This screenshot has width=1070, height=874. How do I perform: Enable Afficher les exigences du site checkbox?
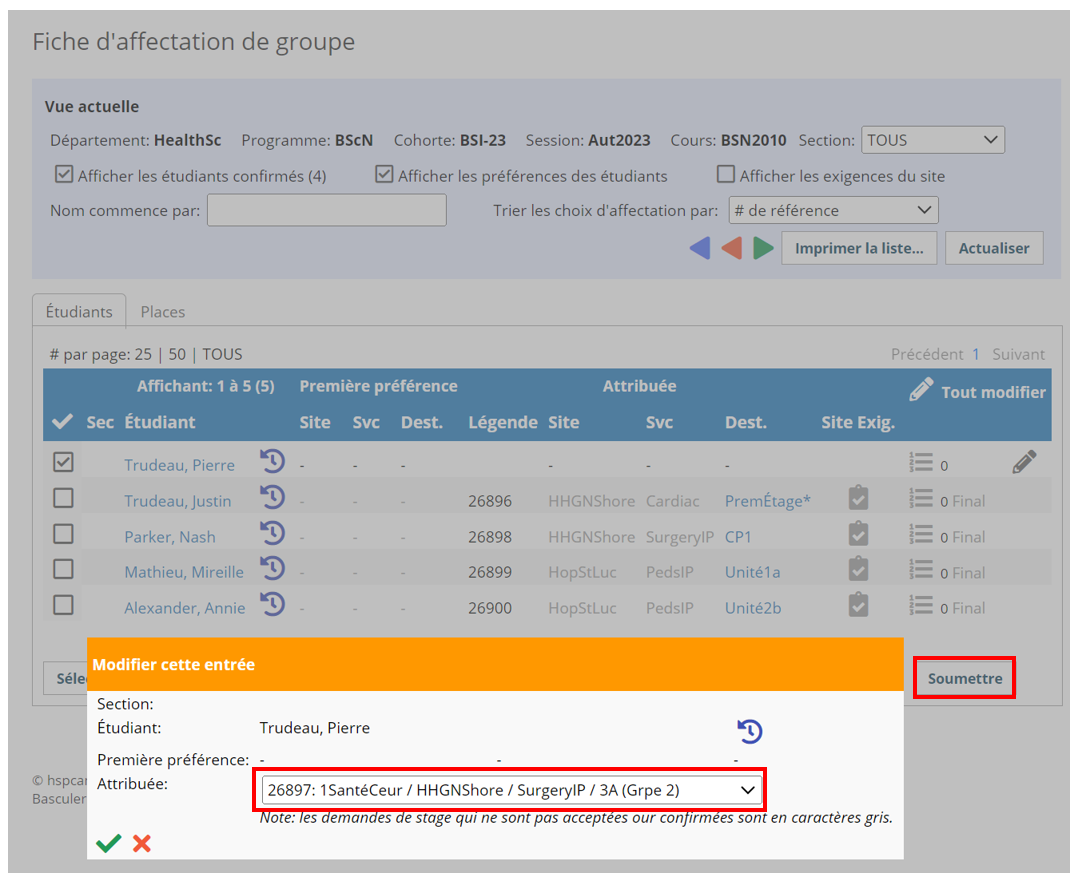click(725, 174)
